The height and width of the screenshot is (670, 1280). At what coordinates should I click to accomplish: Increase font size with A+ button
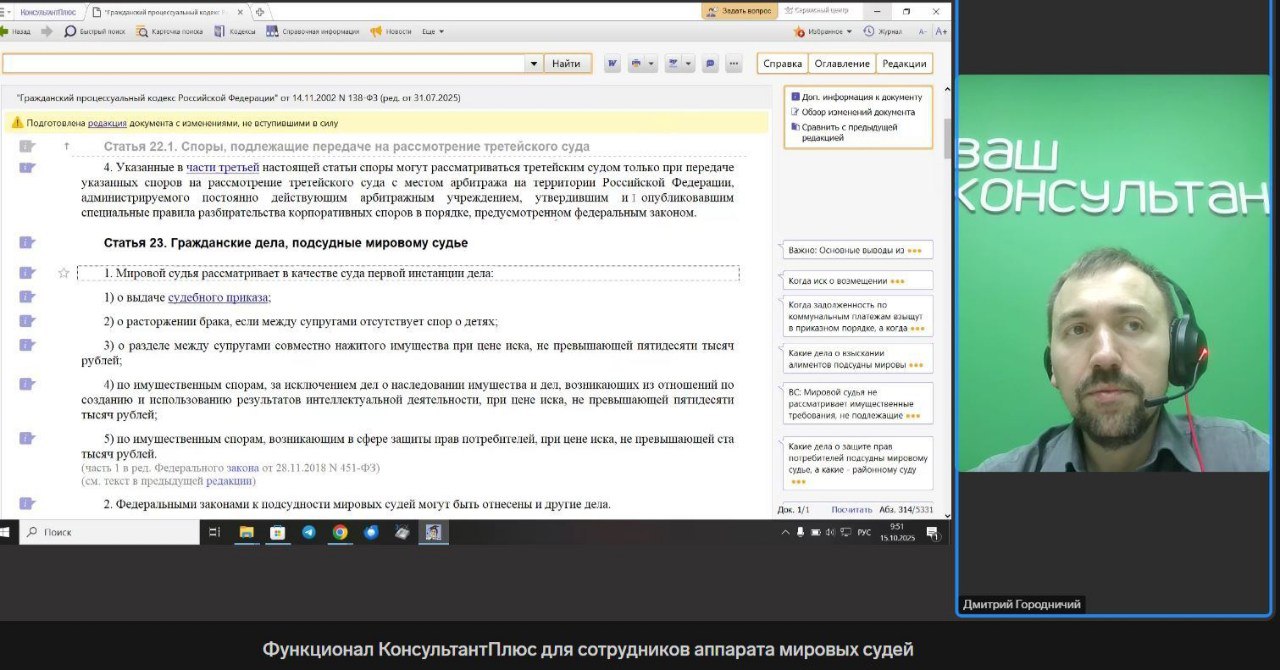pos(940,32)
